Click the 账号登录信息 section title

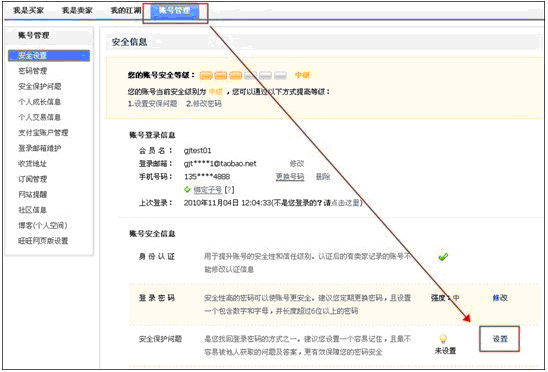[x=152, y=135]
